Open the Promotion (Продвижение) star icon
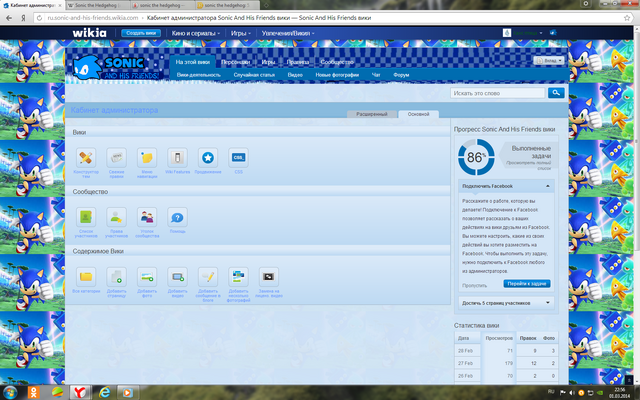Image resolution: width=640 pixels, height=400 pixels. coord(208,158)
